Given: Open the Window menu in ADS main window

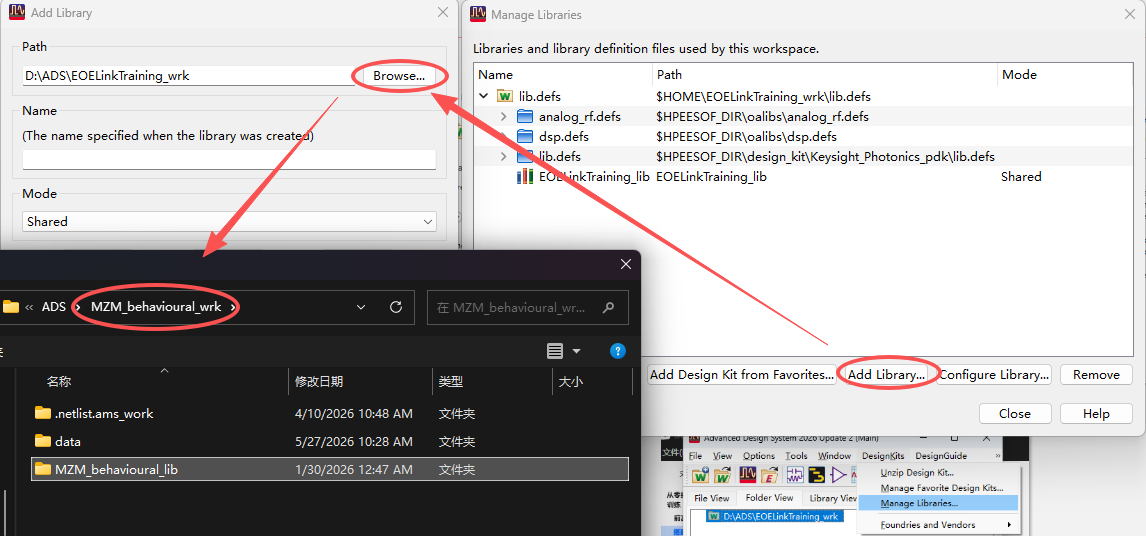Looking at the screenshot, I should [835, 456].
